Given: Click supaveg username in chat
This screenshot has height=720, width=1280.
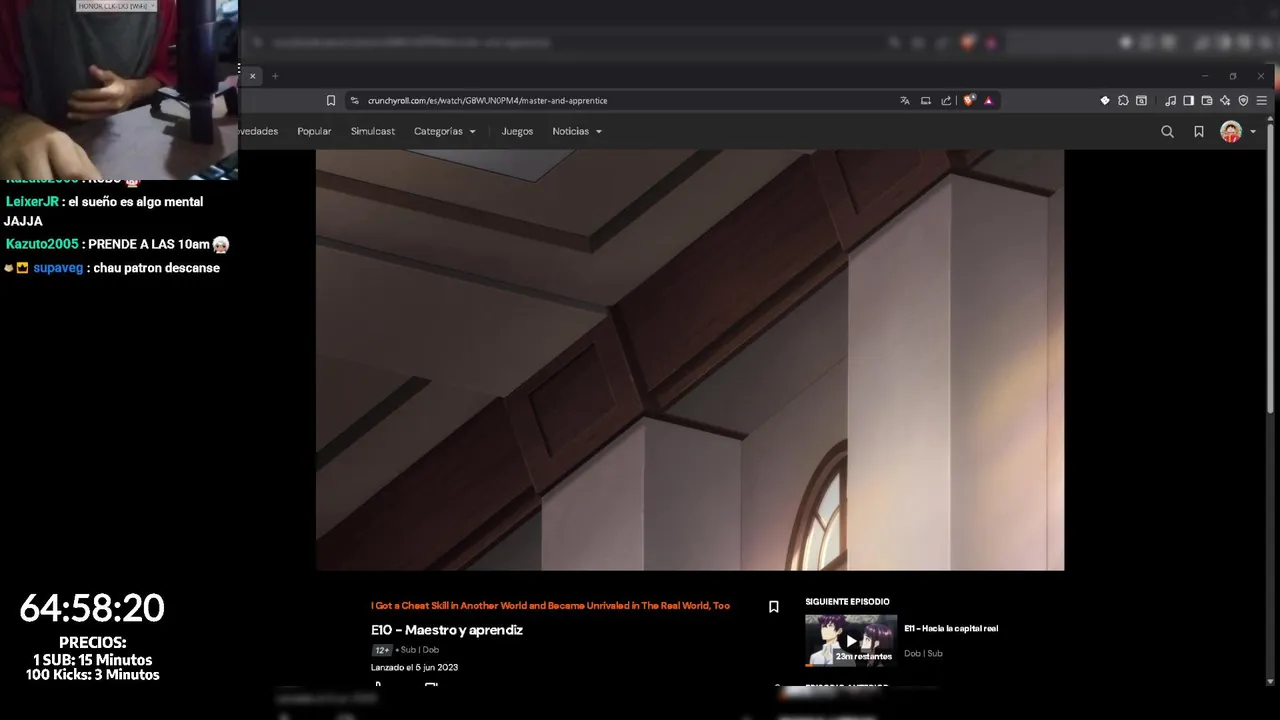Looking at the screenshot, I should coord(58,268).
